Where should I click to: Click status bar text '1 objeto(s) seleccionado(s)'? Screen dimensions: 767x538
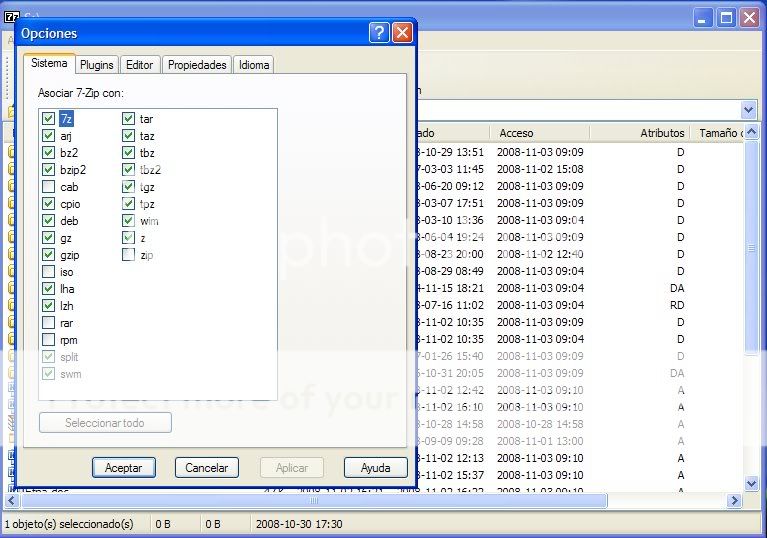coord(69,524)
